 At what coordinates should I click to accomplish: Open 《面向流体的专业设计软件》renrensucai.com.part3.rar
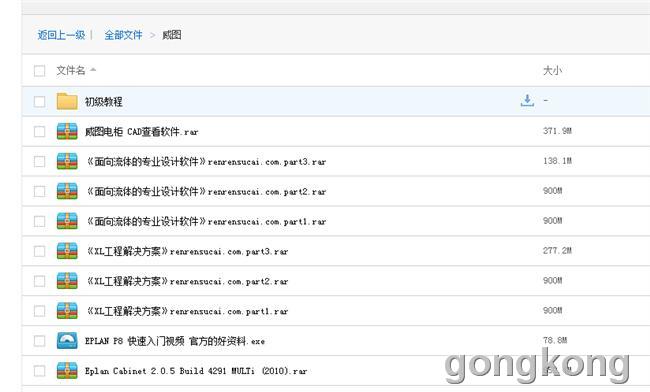(206, 162)
